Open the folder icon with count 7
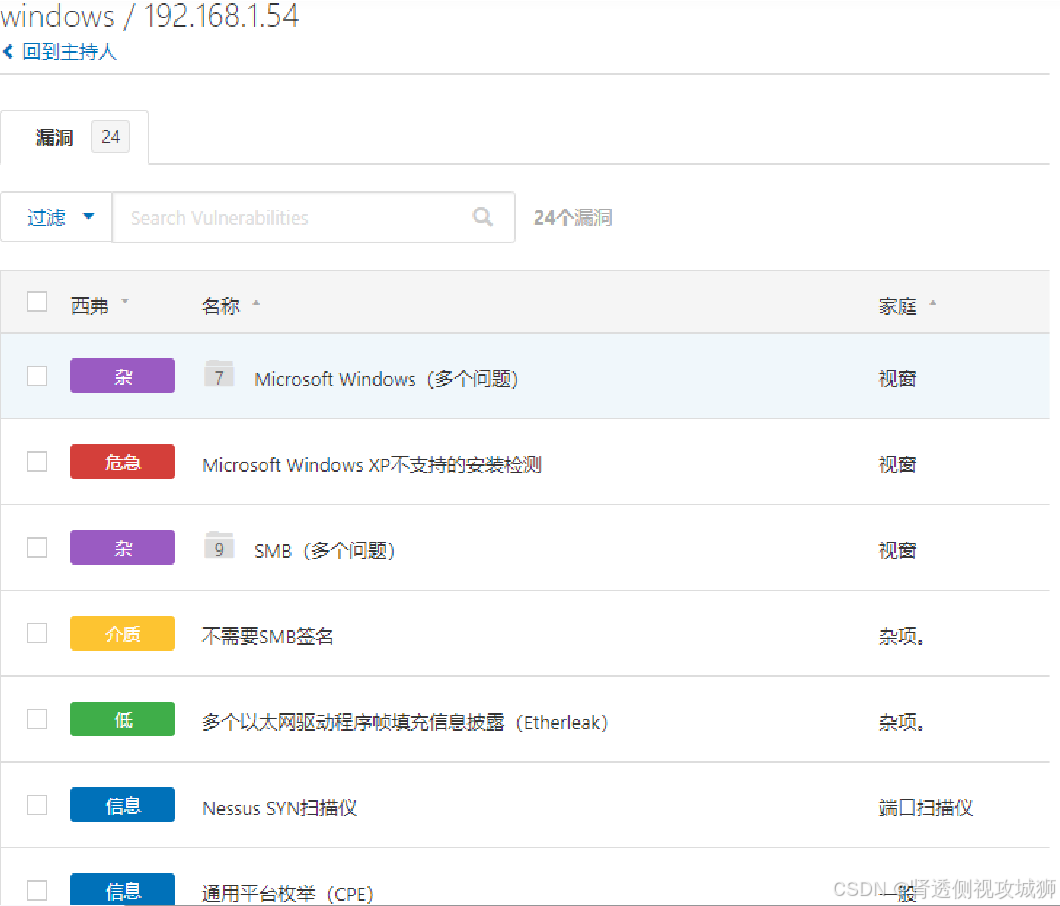 pos(219,374)
